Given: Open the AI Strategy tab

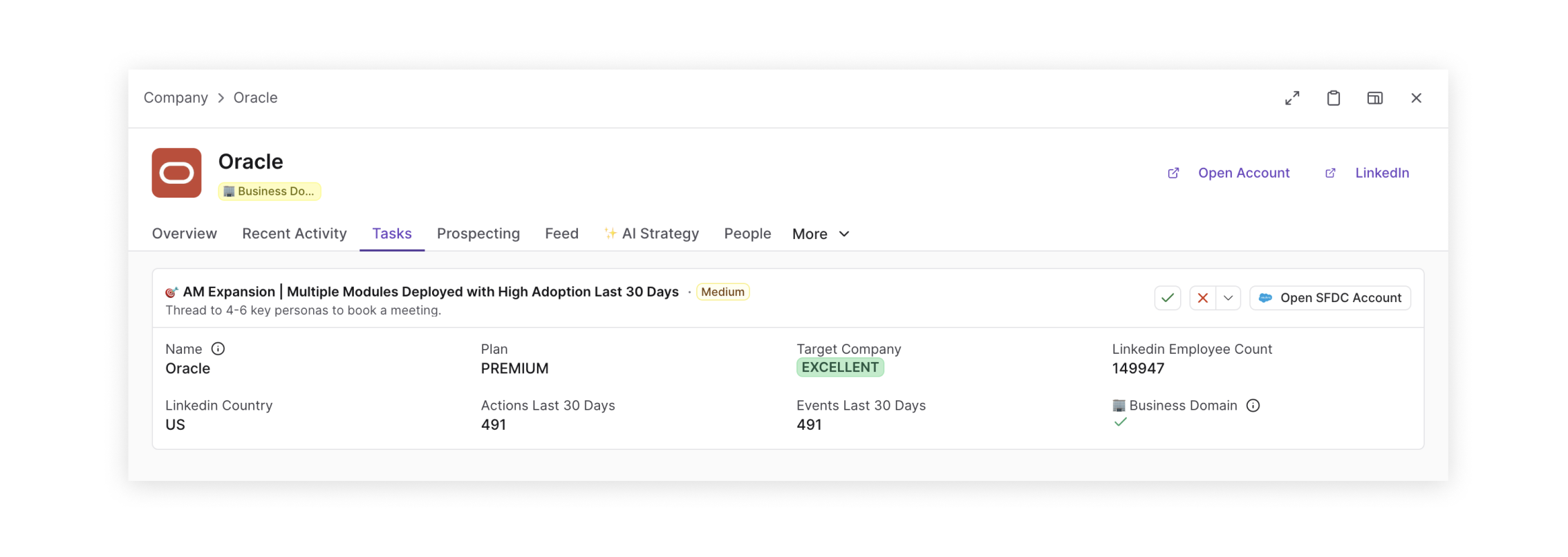Looking at the screenshot, I should tap(652, 234).
